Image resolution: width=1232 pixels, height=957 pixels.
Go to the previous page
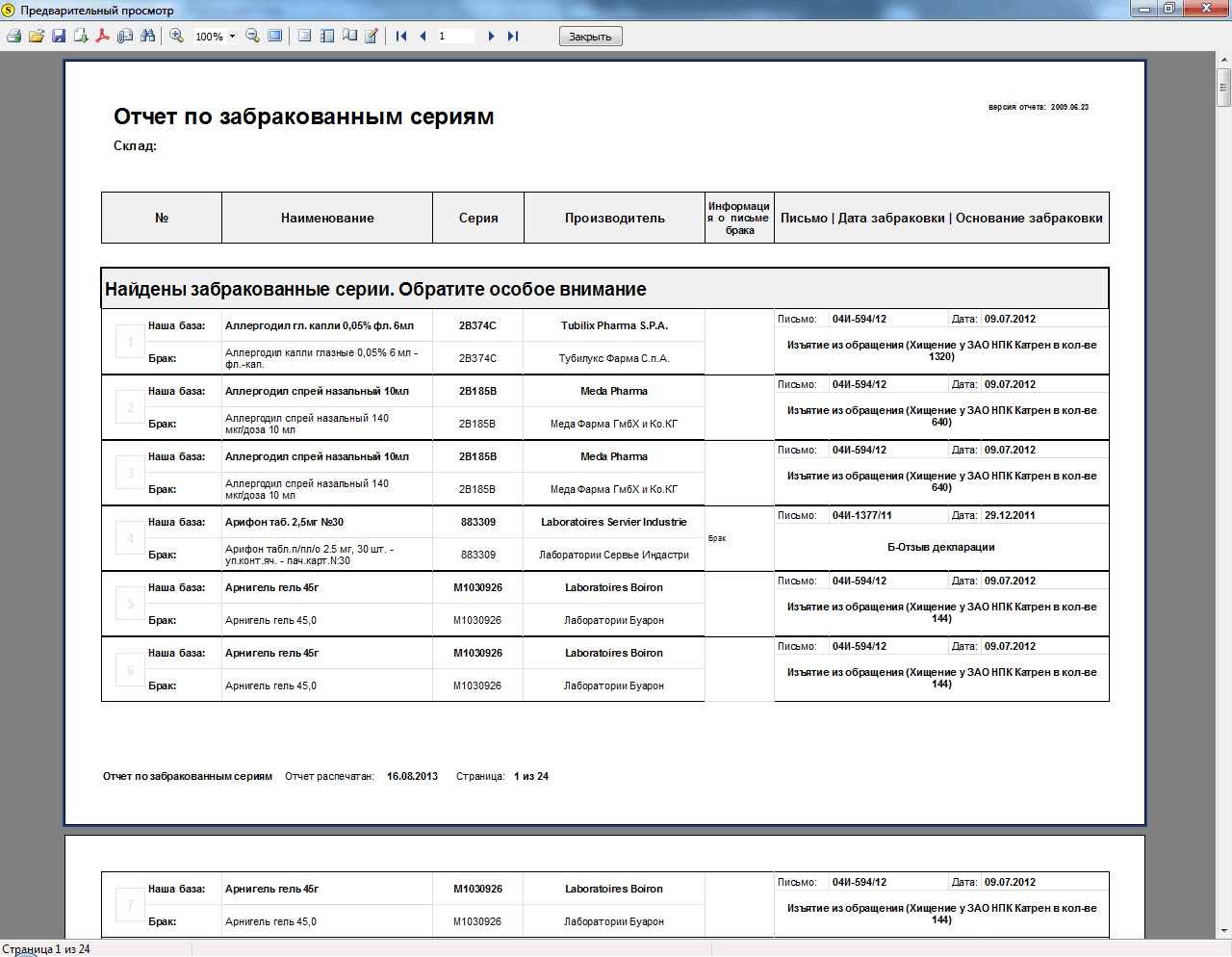[x=423, y=36]
